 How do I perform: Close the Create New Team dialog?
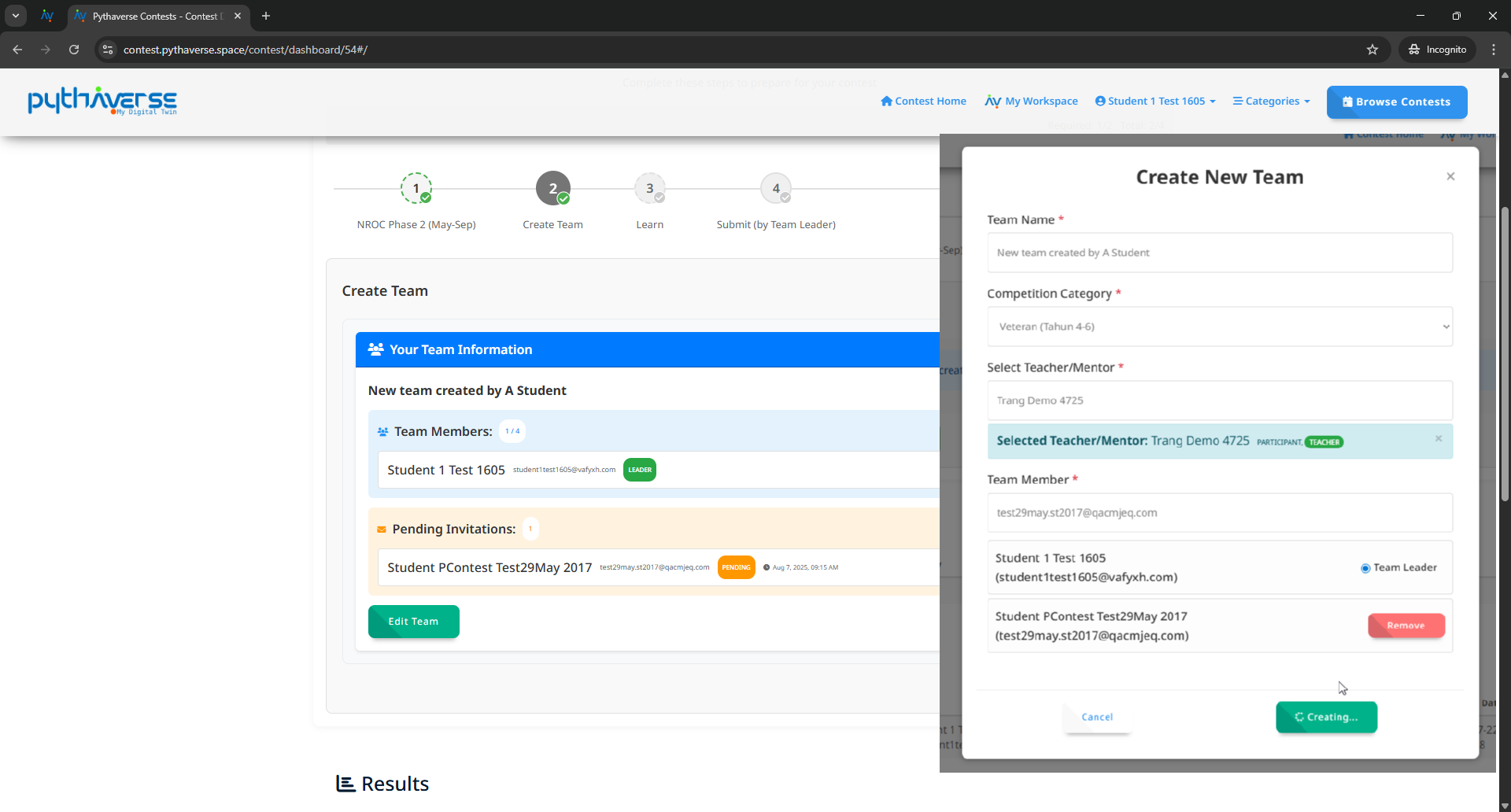click(x=1450, y=176)
